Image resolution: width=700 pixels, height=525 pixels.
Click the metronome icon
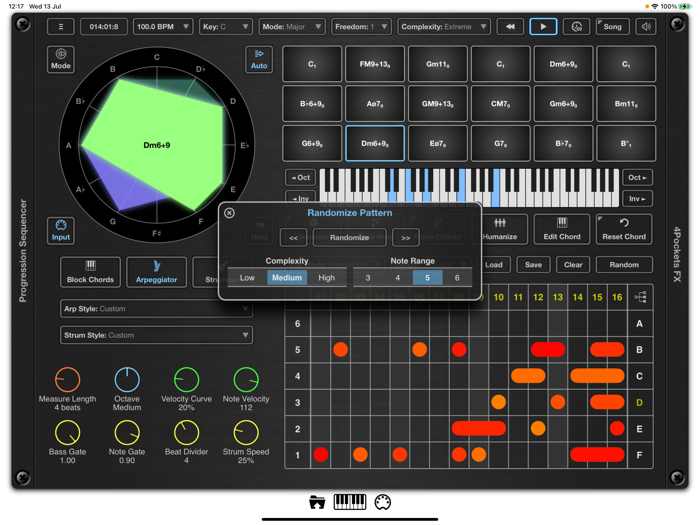pos(576,27)
